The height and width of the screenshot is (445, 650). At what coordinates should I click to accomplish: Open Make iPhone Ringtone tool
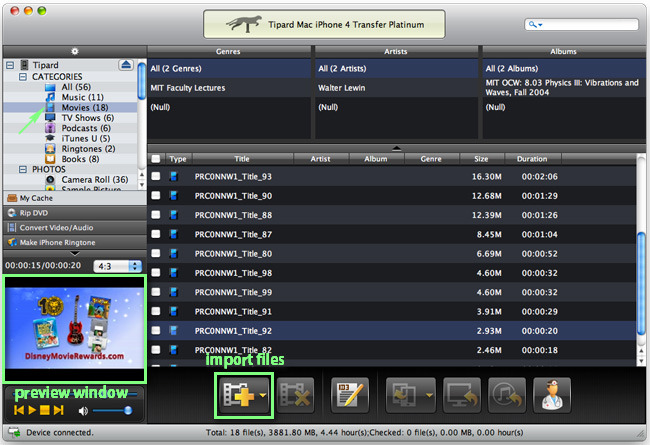(75, 242)
